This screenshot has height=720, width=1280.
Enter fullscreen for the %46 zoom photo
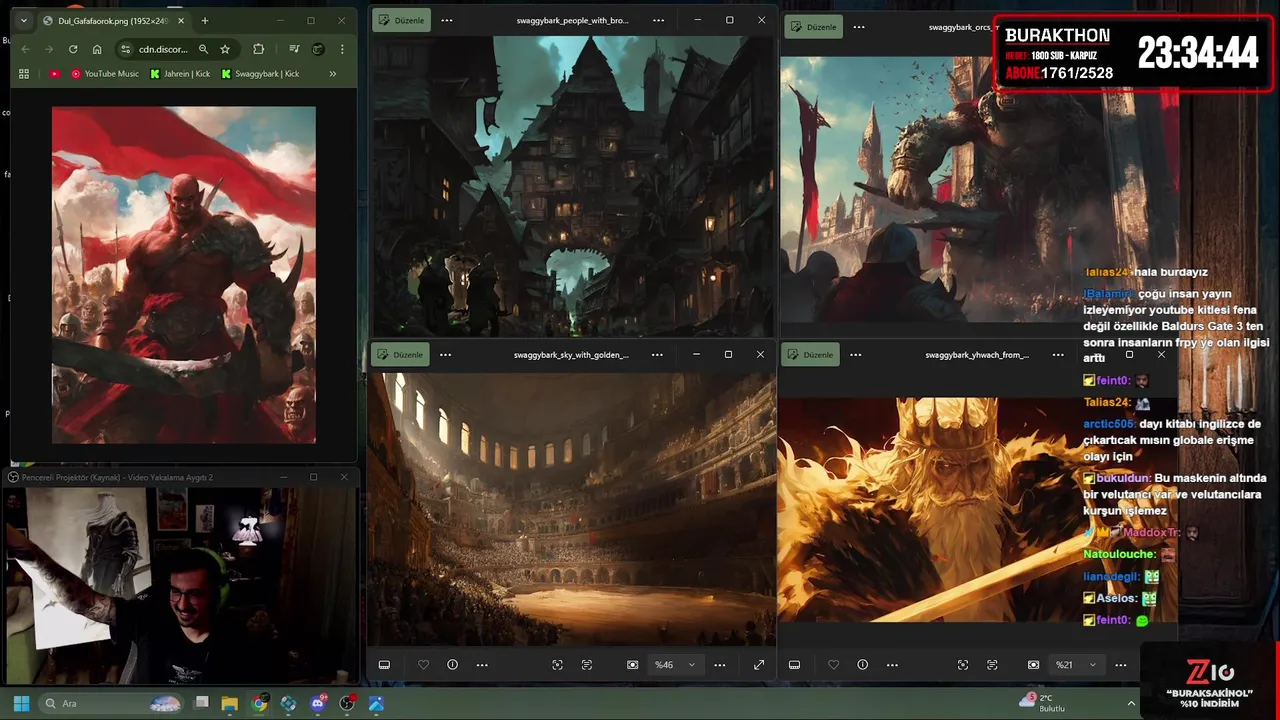(x=759, y=665)
